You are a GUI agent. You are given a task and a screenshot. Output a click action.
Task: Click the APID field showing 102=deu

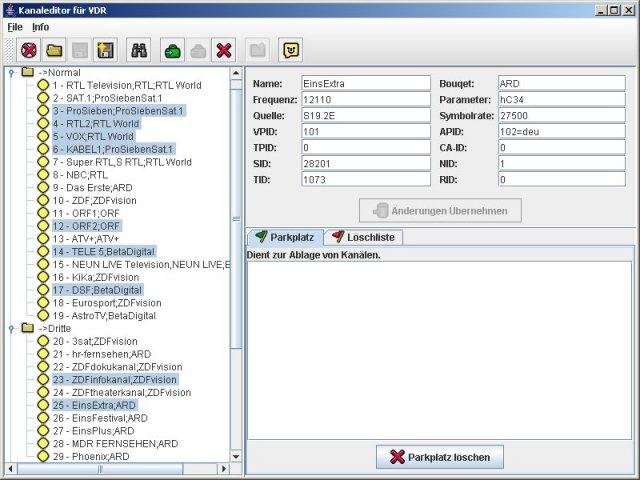[x=562, y=131]
